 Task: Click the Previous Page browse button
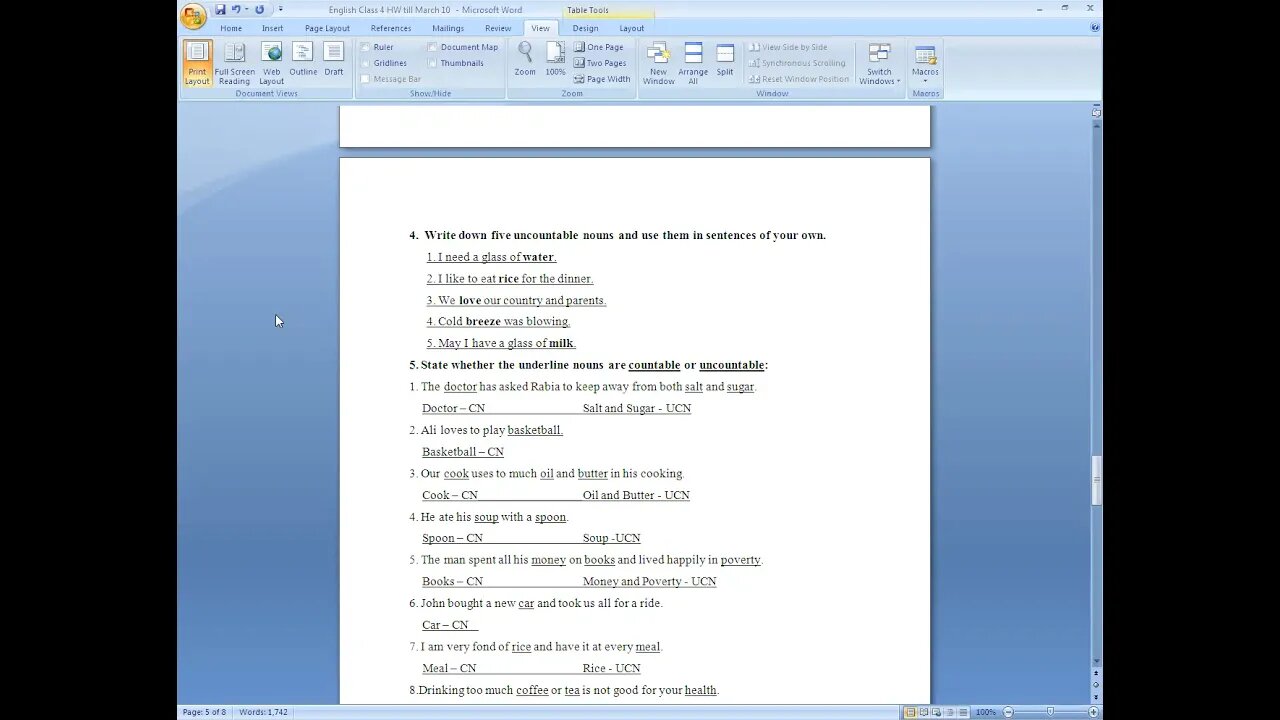click(x=1097, y=674)
